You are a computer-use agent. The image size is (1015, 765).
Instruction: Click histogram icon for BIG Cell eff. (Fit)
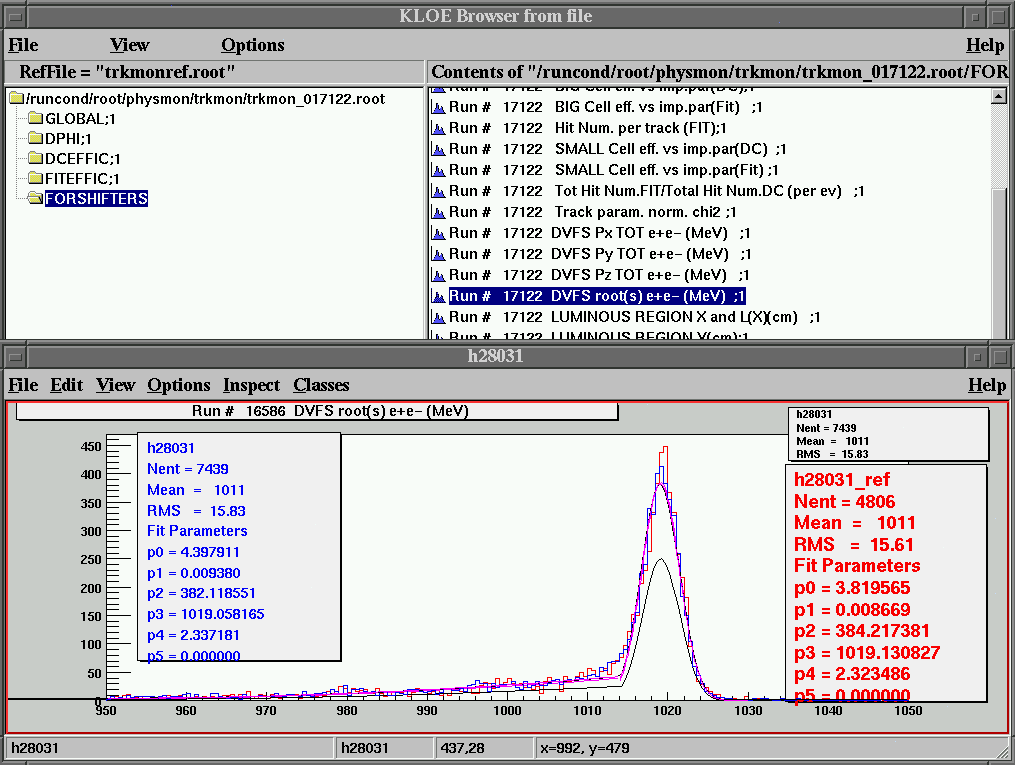(438, 107)
